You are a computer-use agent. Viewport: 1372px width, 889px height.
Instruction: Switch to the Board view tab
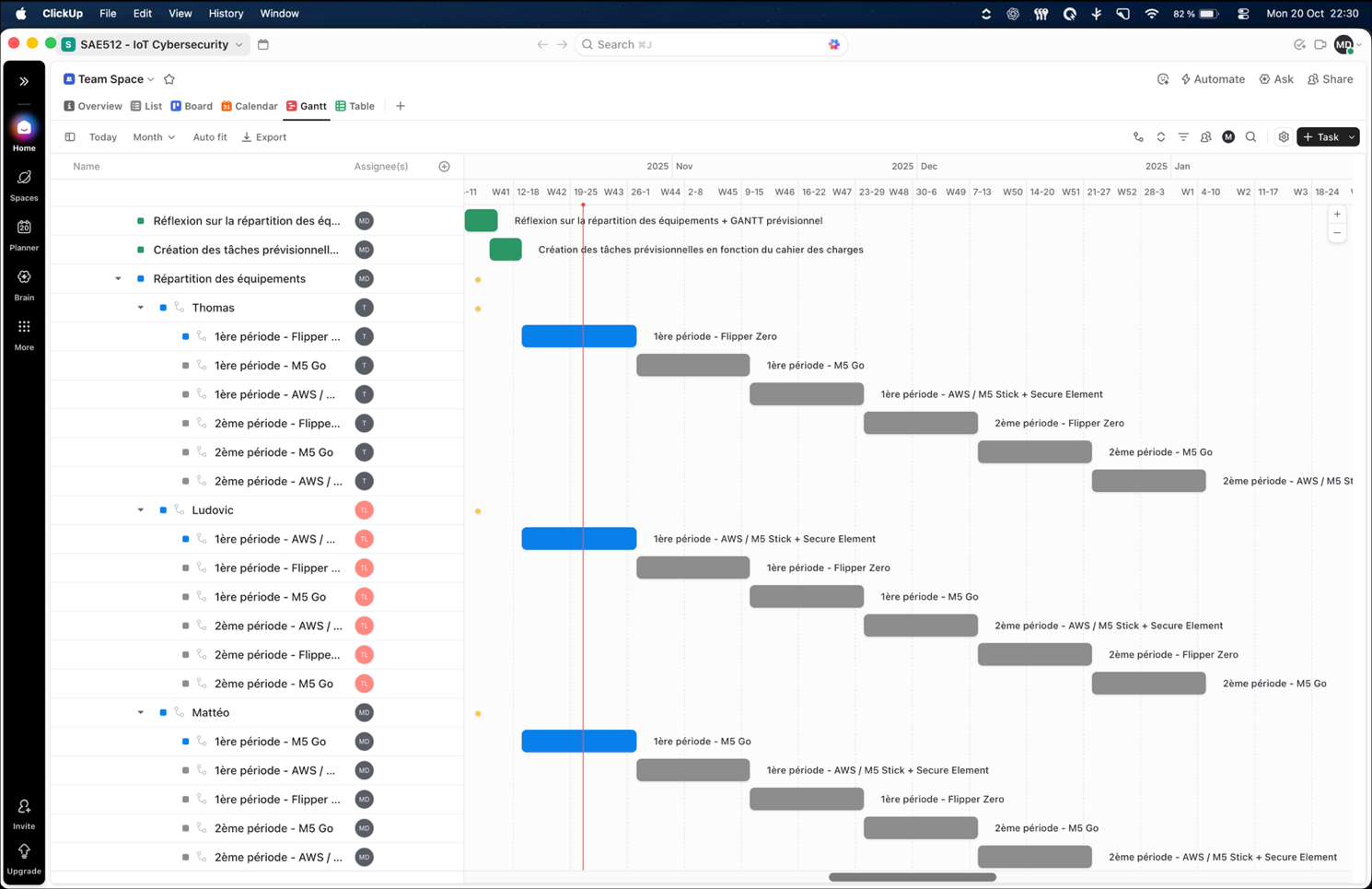[x=192, y=106]
